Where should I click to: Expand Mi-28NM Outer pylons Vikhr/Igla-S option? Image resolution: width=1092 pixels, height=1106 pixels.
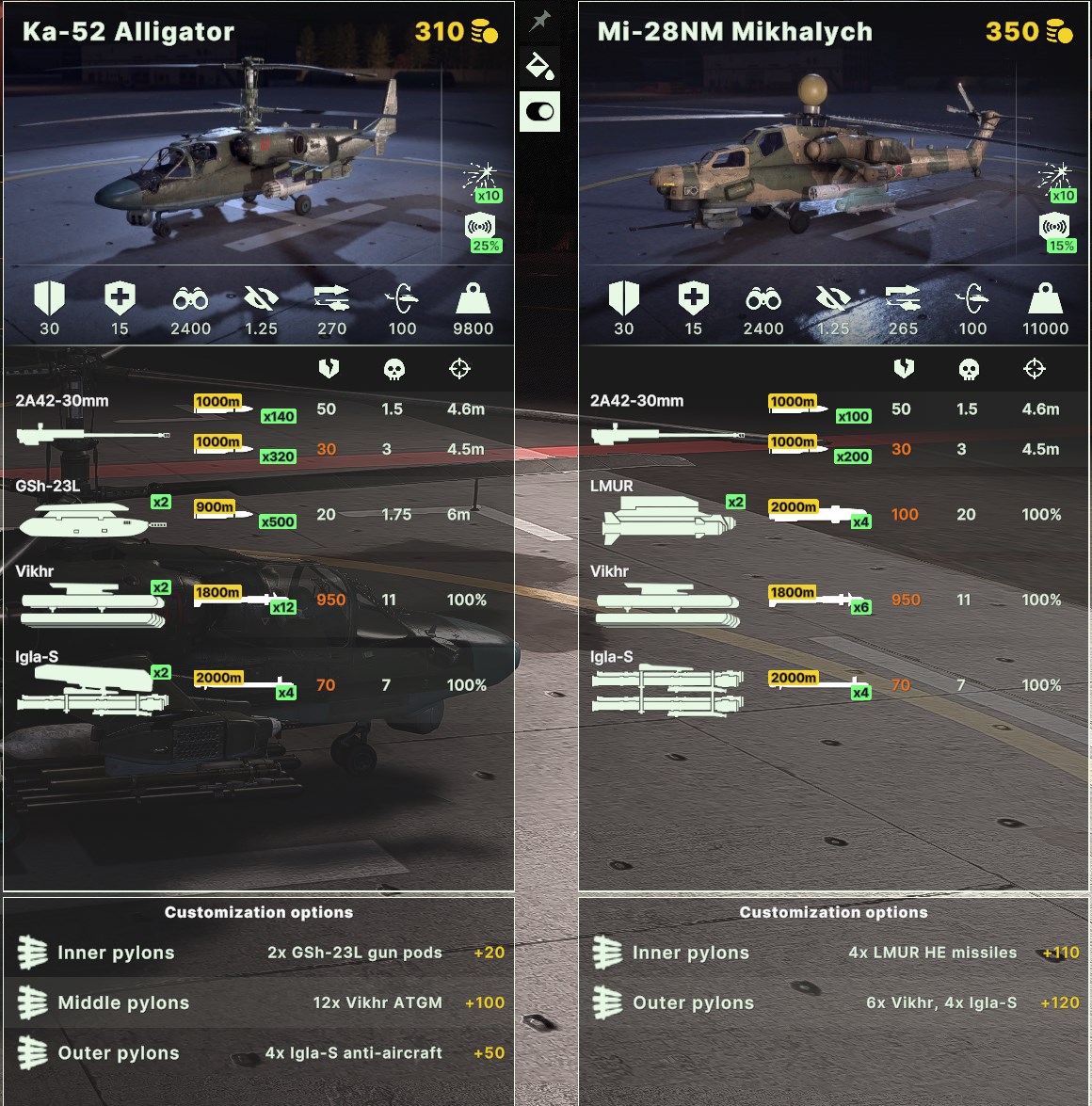click(x=834, y=1002)
